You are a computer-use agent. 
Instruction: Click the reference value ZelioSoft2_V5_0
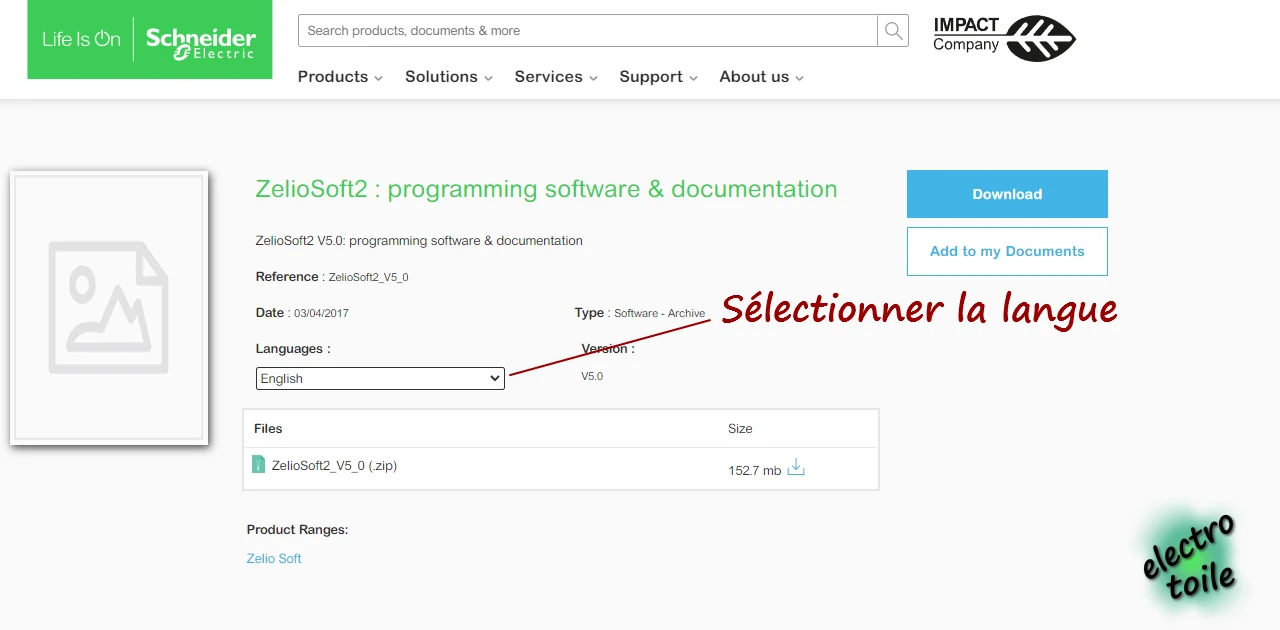point(368,277)
